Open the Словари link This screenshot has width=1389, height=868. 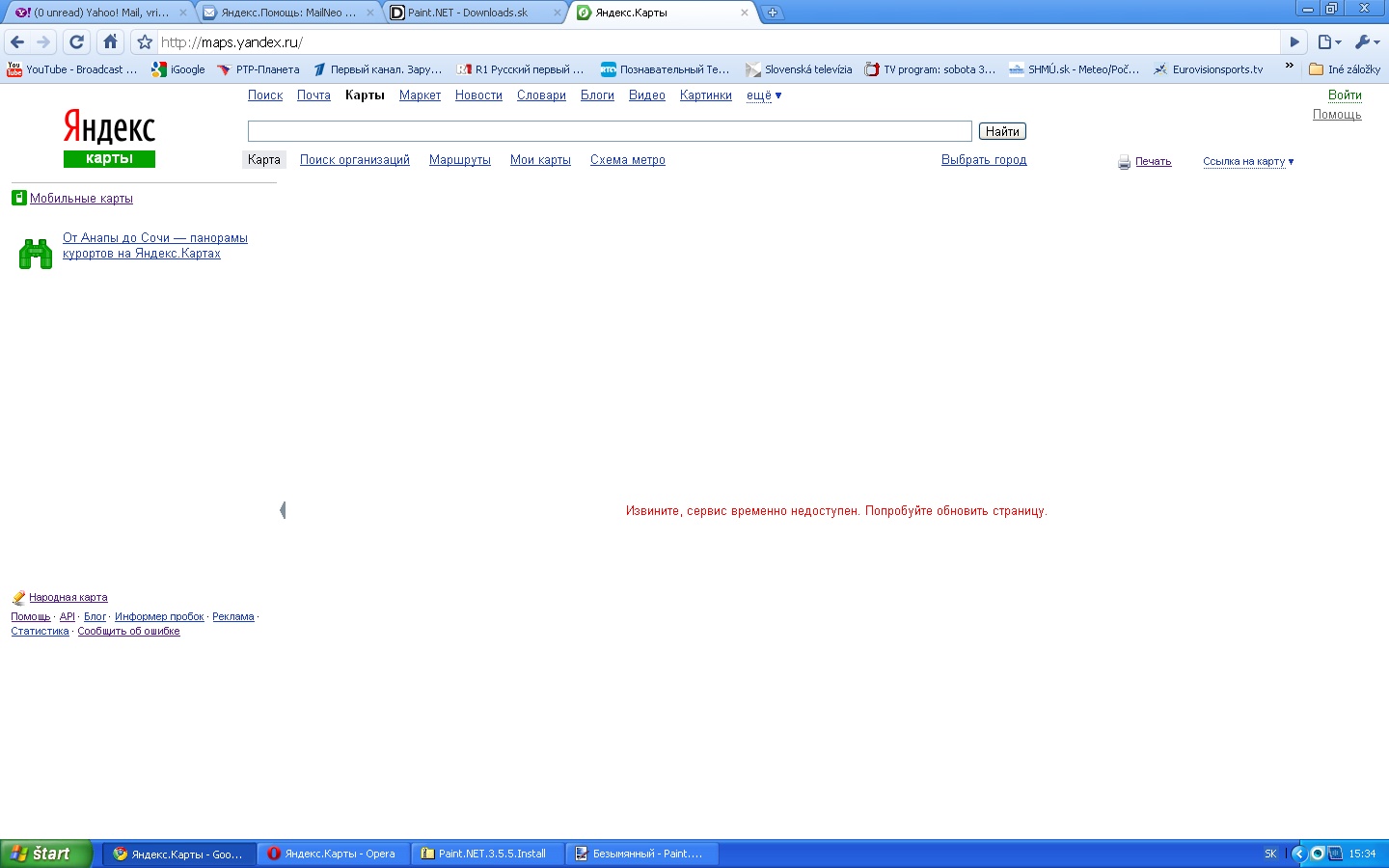[x=541, y=95]
